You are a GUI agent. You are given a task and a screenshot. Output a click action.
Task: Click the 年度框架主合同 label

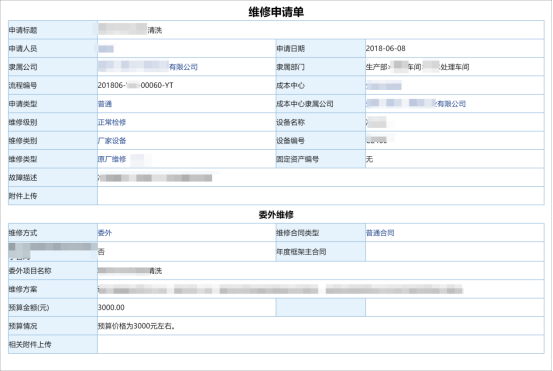301,251
